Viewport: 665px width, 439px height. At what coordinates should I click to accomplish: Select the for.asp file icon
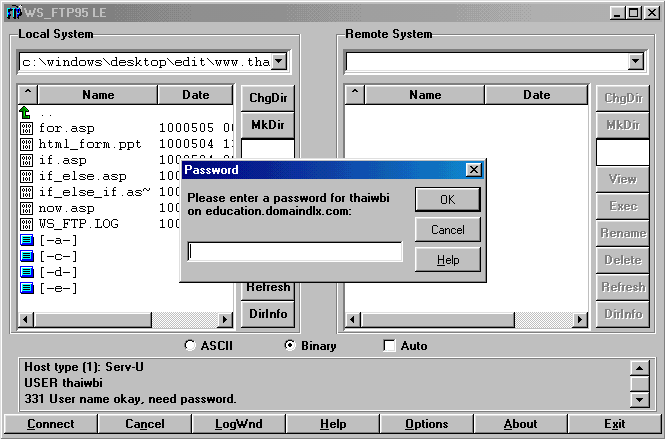point(26,128)
